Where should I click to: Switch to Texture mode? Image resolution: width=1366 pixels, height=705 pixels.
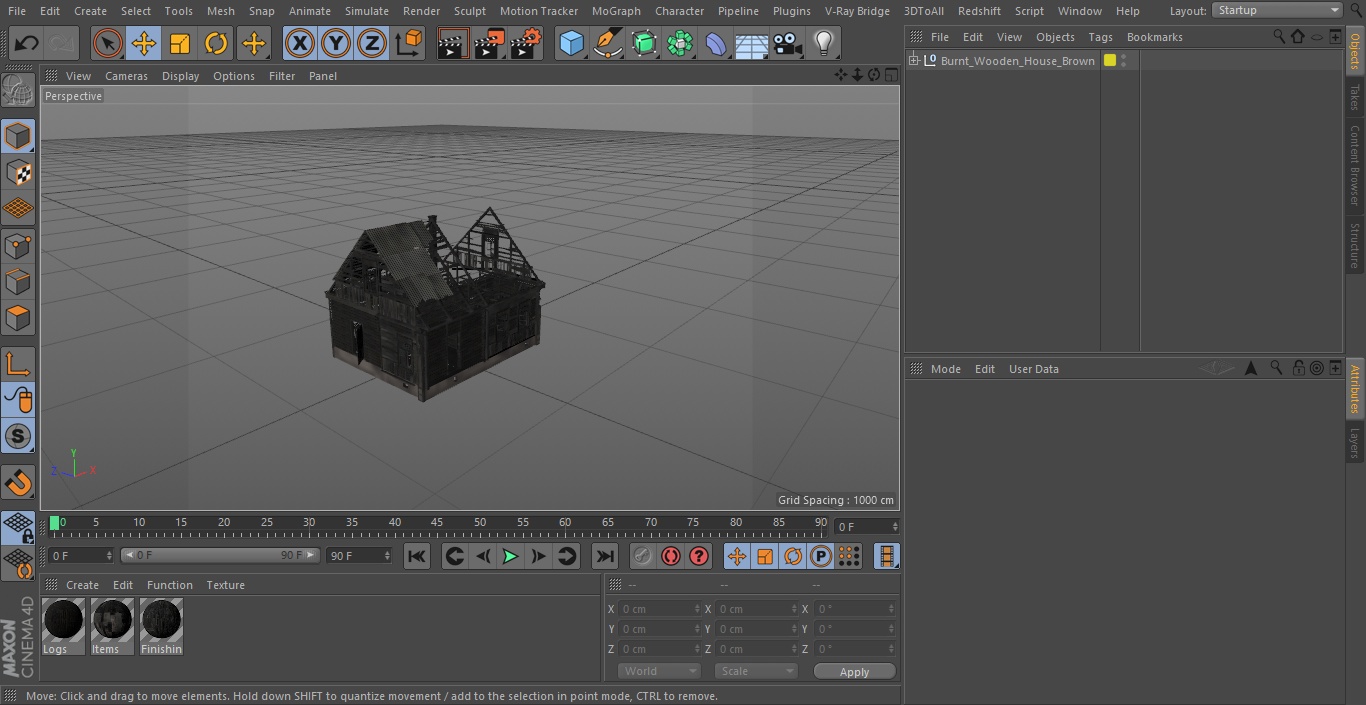click(18, 172)
